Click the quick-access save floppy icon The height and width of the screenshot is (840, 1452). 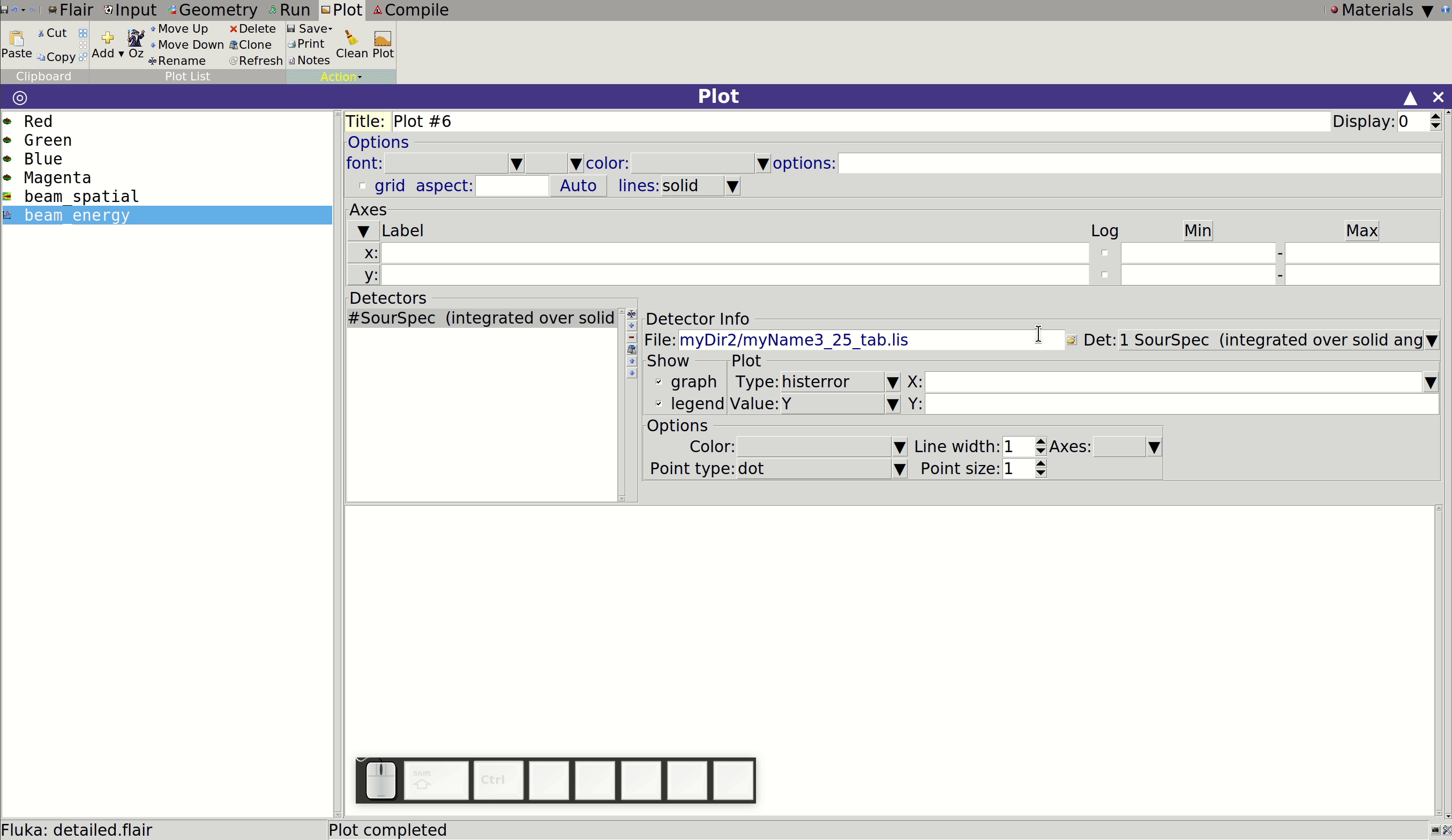4,10
